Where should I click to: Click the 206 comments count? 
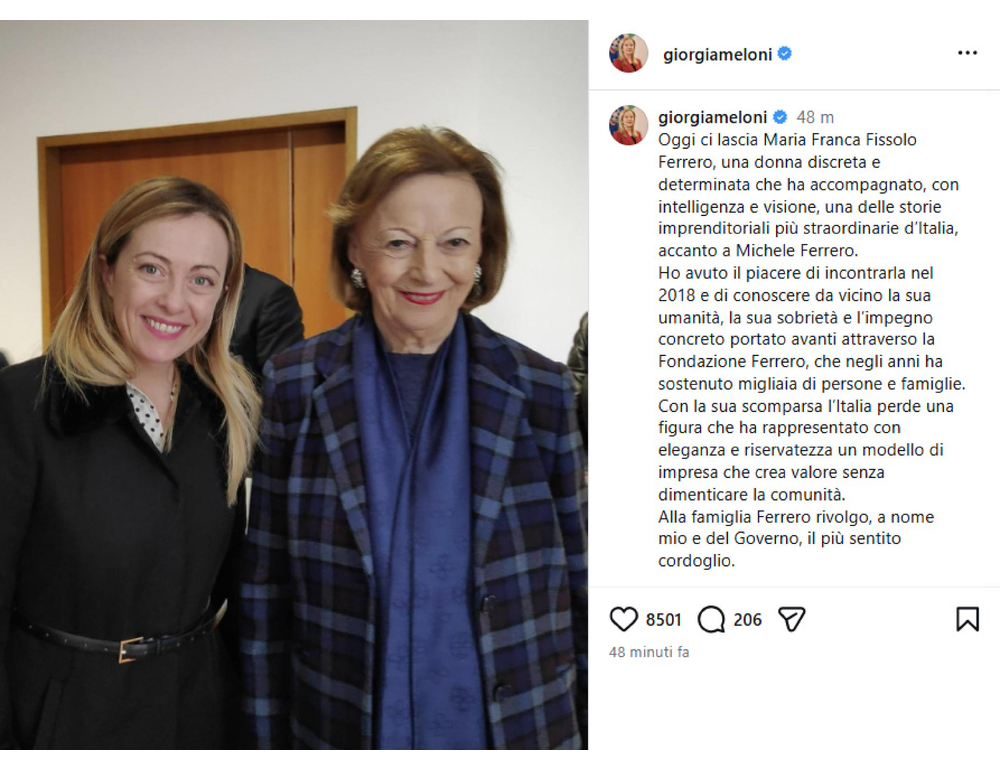click(x=747, y=620)
